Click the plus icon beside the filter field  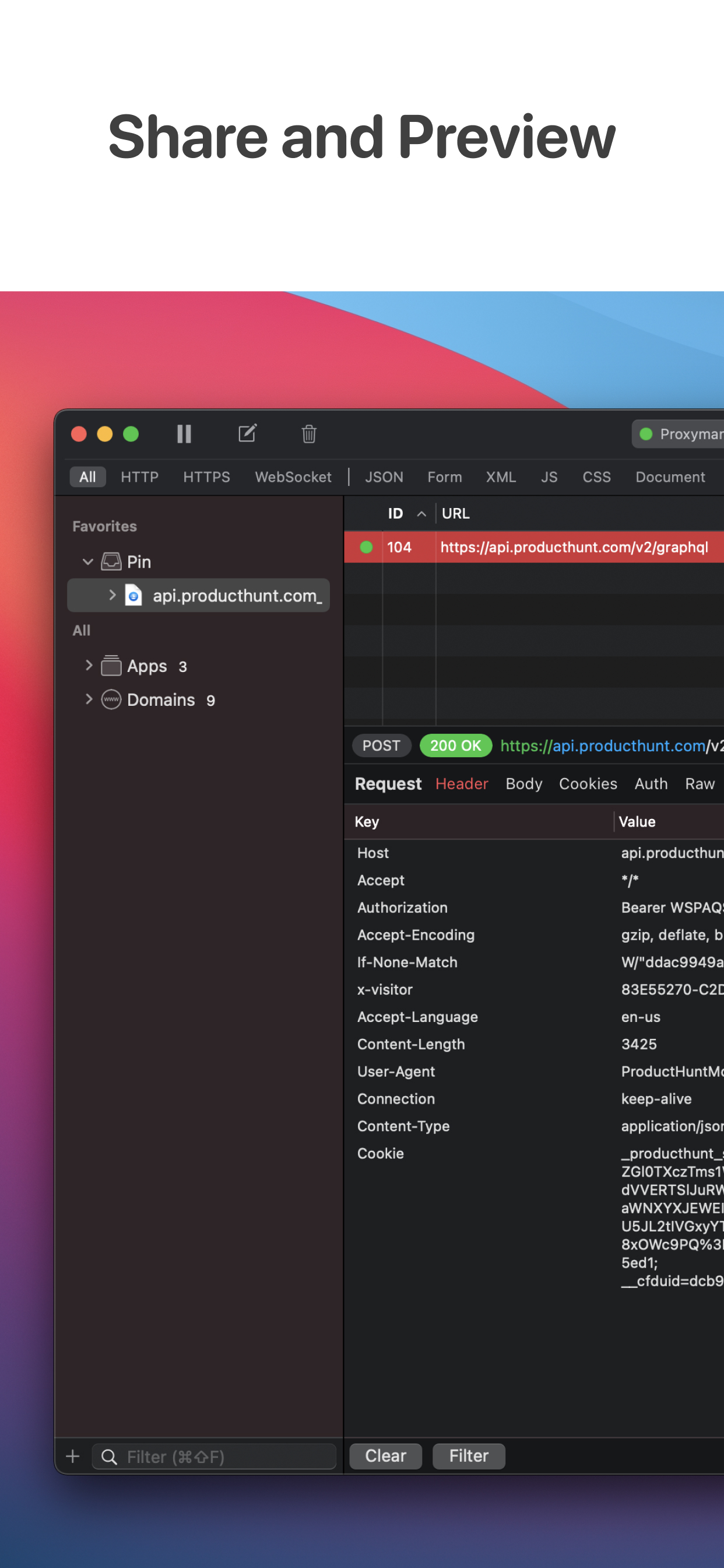point(72,1457)
